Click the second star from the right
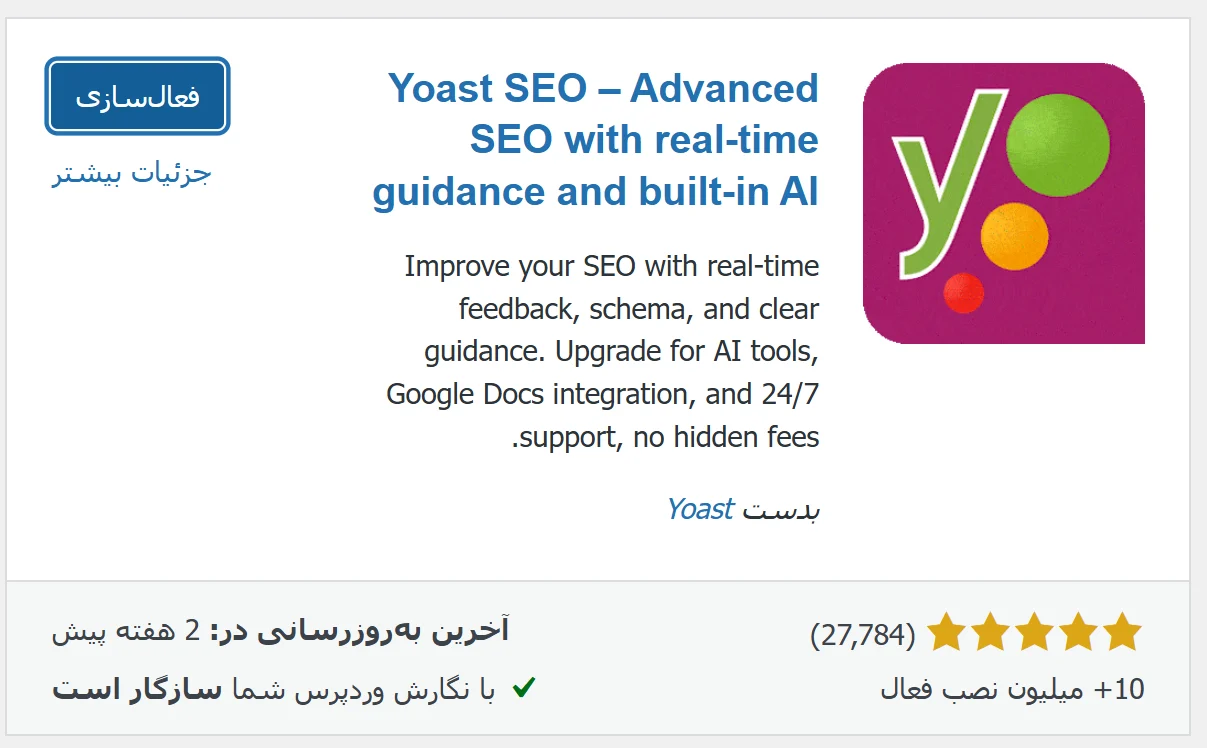Image resolution: width=1207 pixels, height=748 pixels. pos(1079,633)
